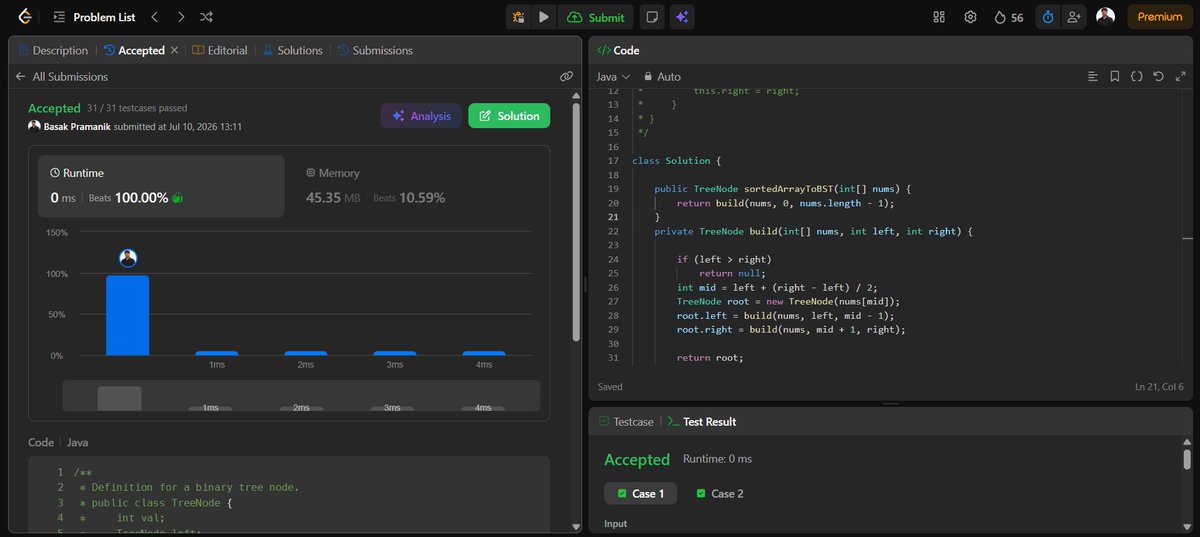This screenshot has height=537, width=1200.
Task: Select the Accepted tab
Action: 134,50
